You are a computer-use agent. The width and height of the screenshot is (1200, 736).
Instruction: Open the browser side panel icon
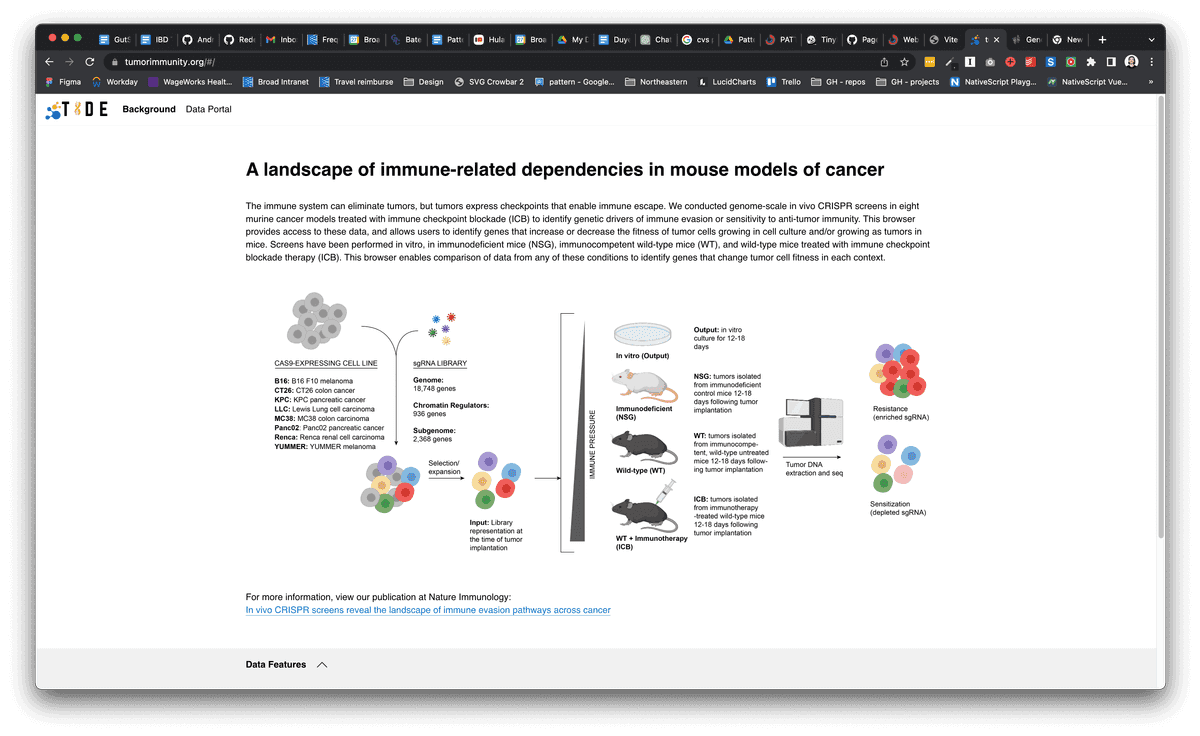pos(1111,61)
